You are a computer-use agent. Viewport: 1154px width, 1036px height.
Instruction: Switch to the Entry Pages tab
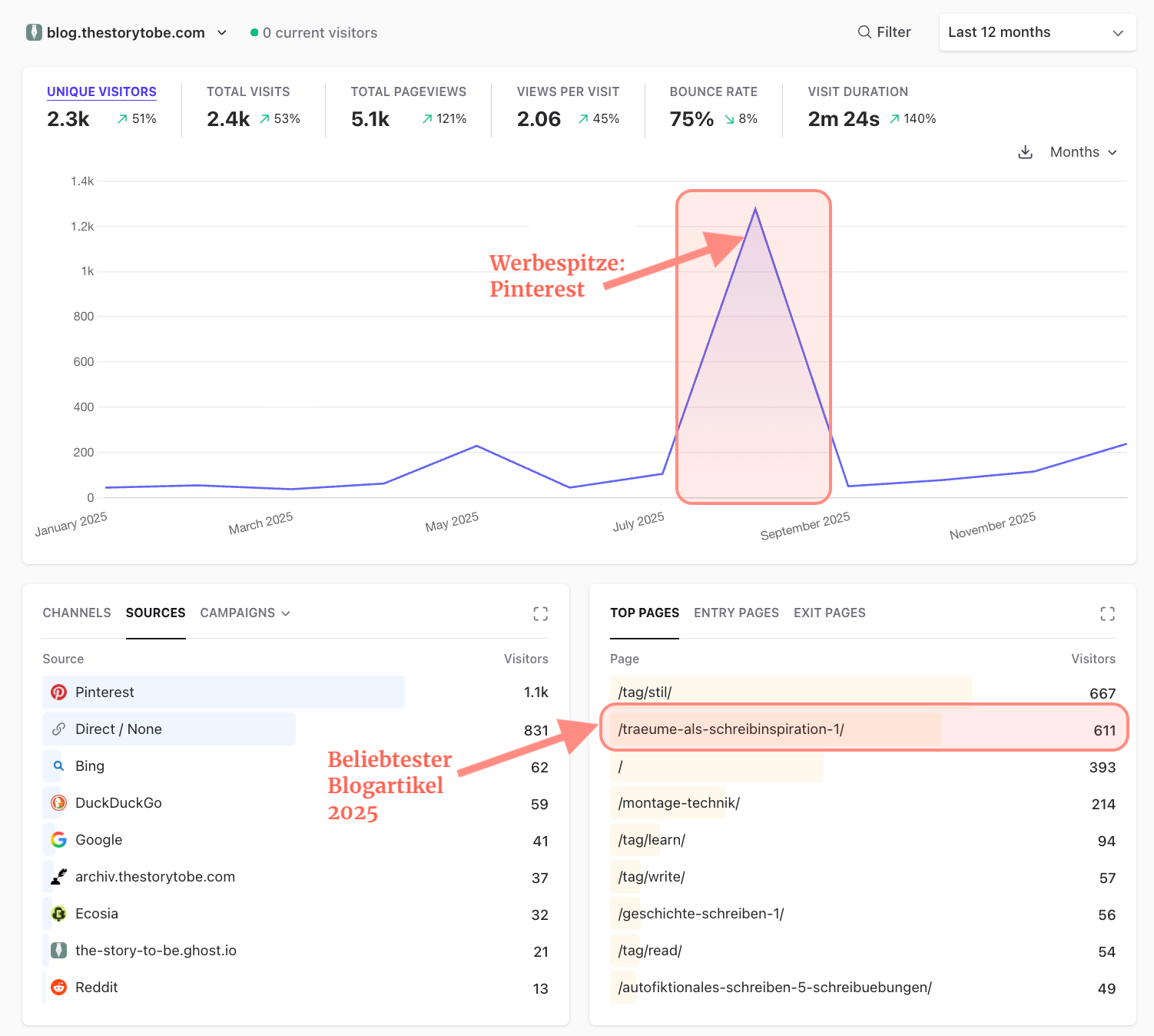coord(736,613)
